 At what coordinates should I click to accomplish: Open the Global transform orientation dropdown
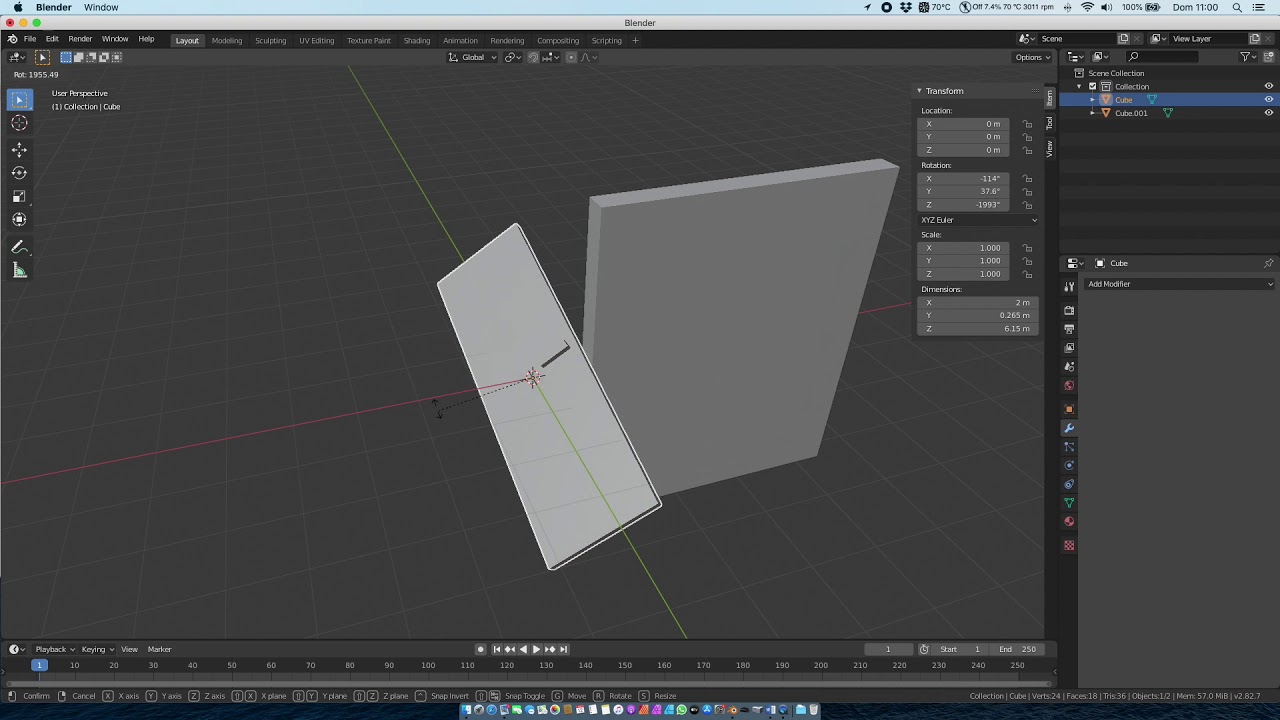pos(472,57)
